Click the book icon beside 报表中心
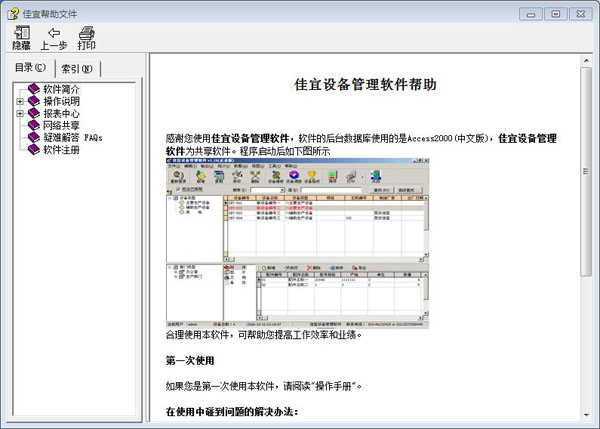Screen dimensions: 600x429 pyautogui.click(x=34, y=113)
